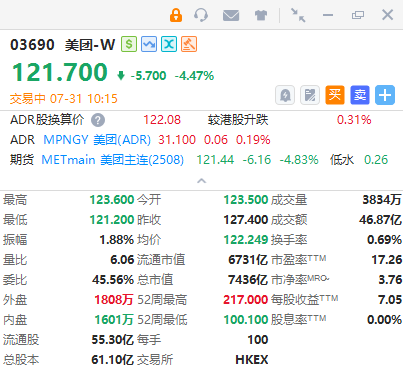Click the blue chart trend badge
The image size is (403, 371).
click(149, 44)
